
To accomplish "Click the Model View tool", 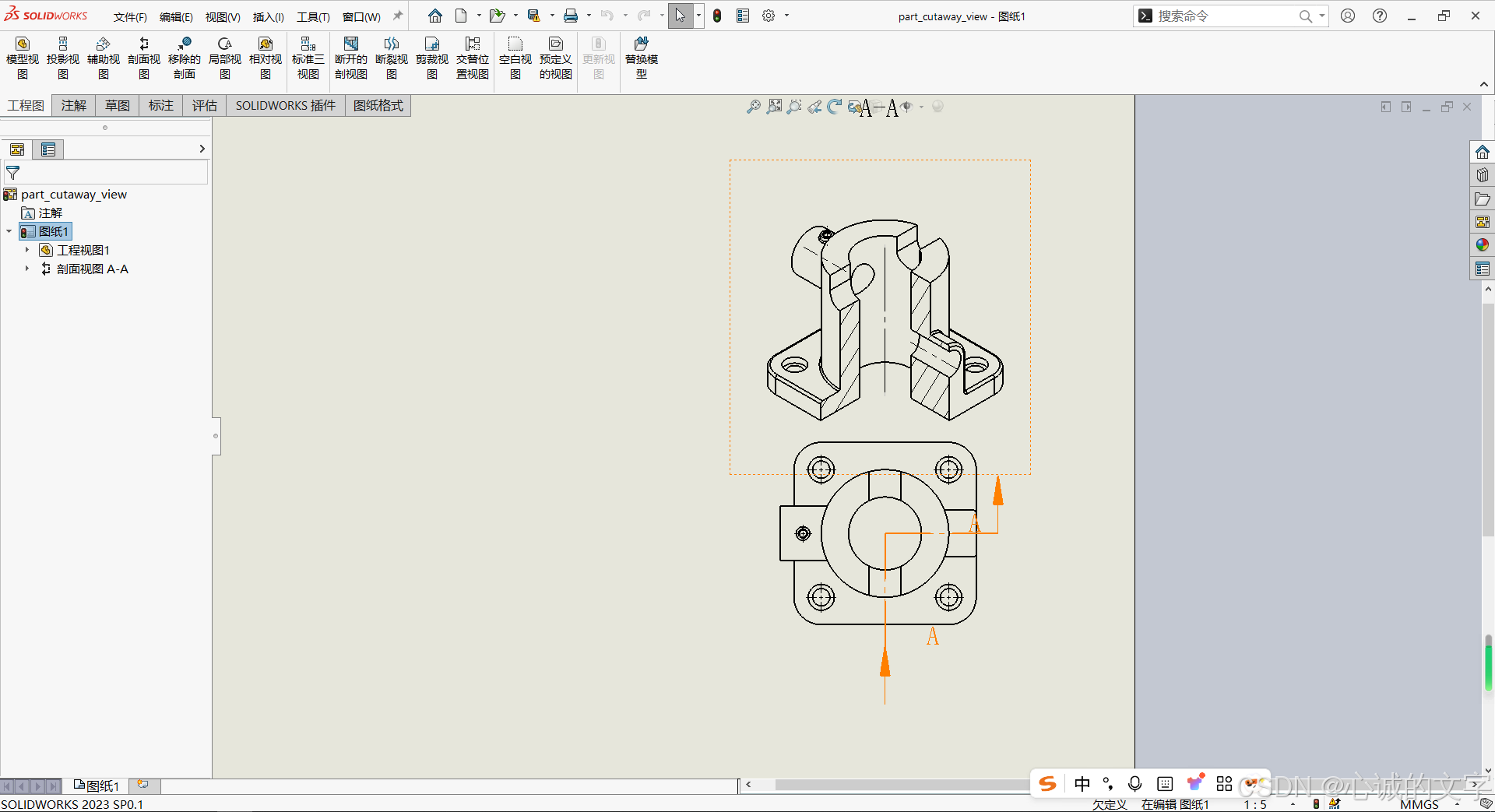I will (x=23, y=58).
